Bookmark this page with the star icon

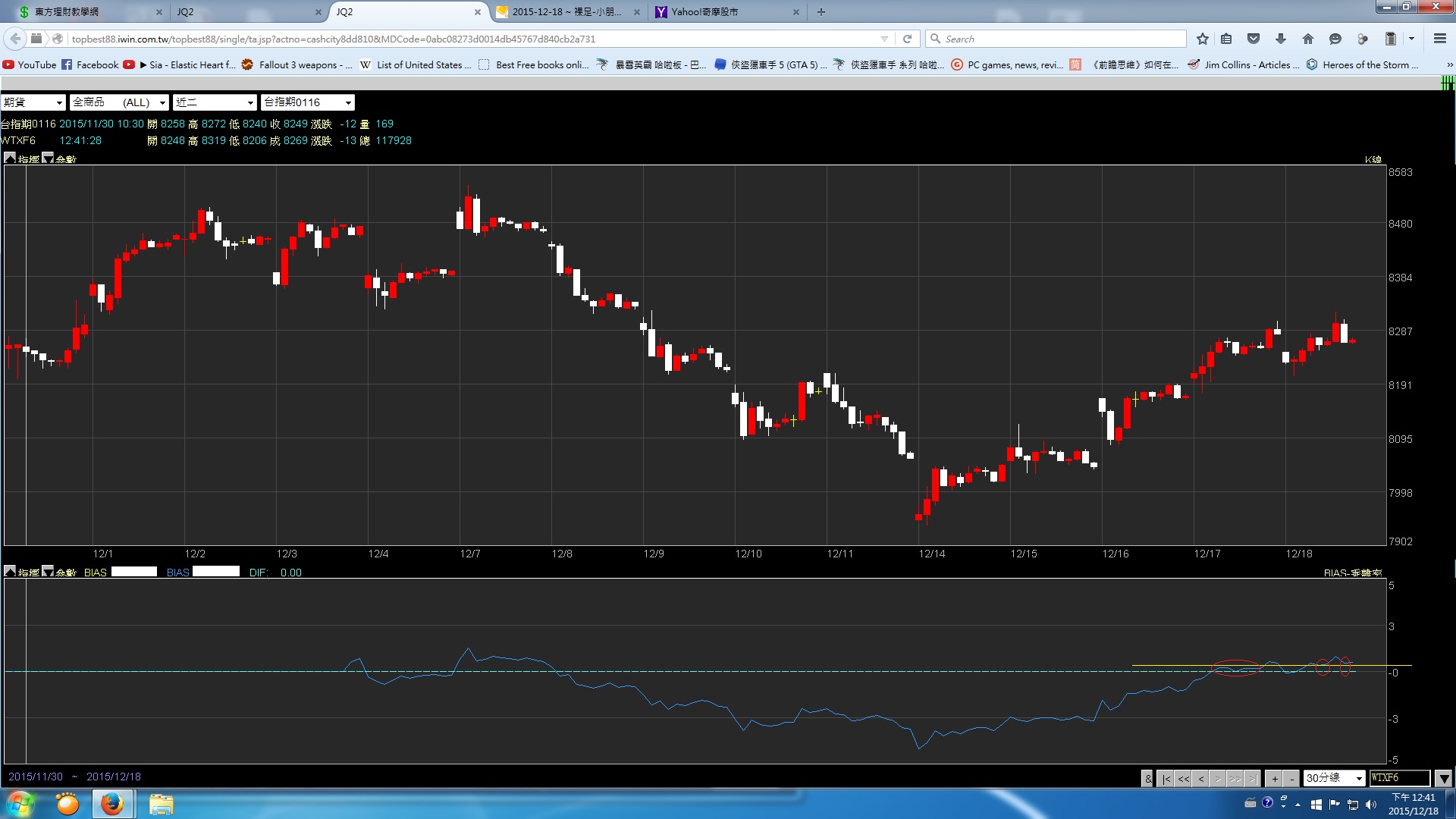pos(1202,39)
